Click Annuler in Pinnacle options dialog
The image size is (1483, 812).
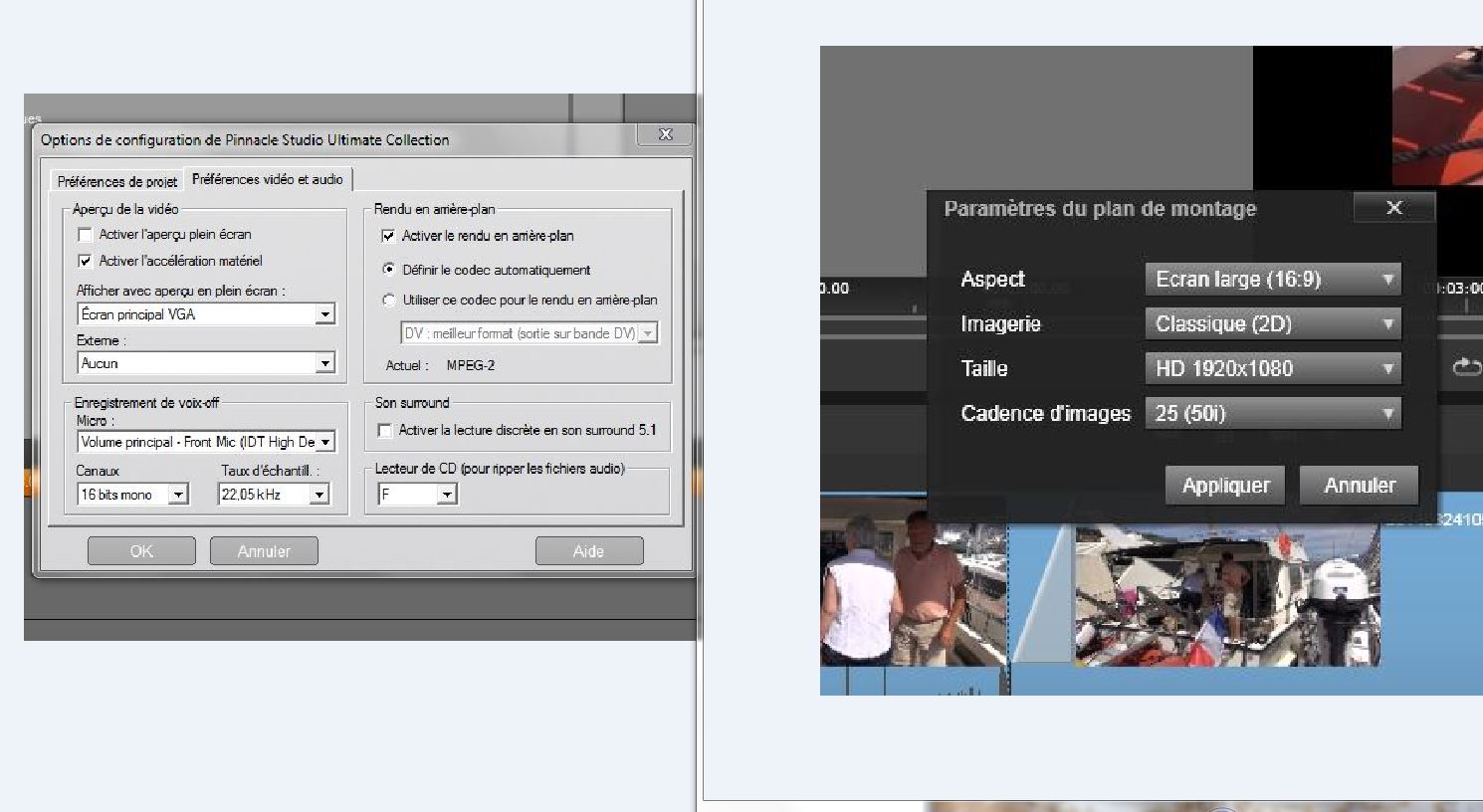click(x=264, y=551)
